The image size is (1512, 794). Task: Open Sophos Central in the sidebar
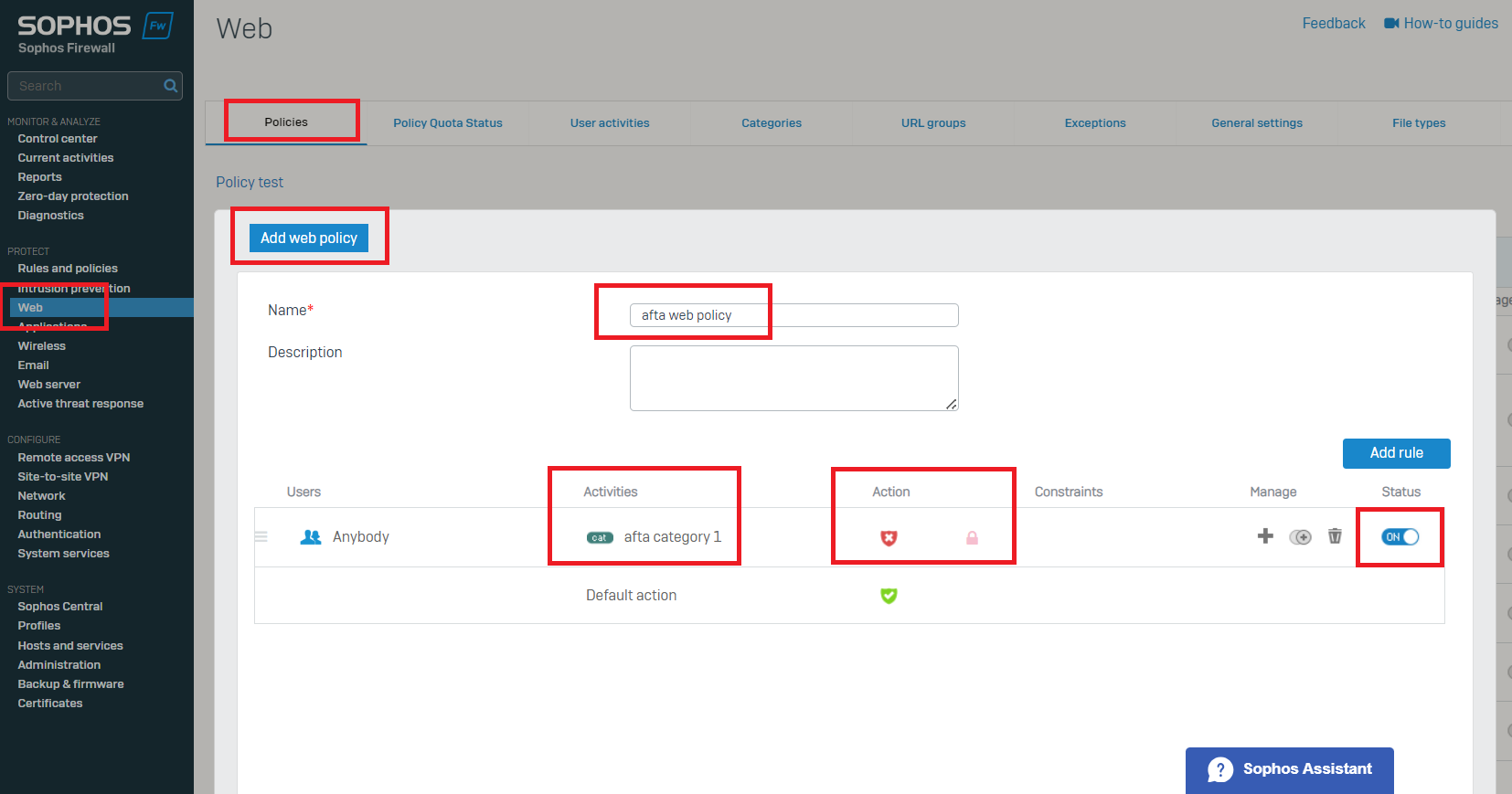(60, 607)
